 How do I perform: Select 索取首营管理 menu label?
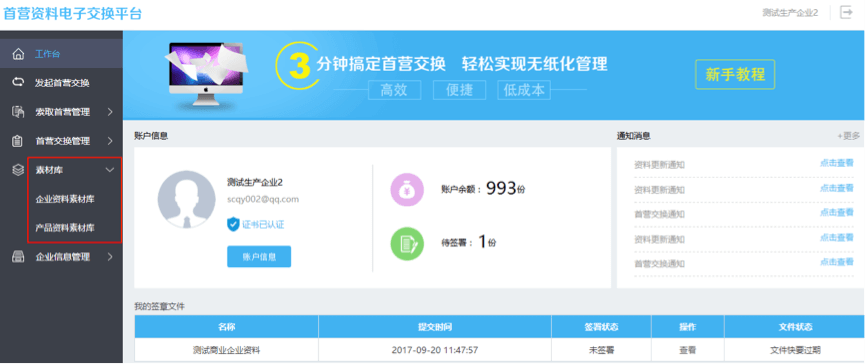[x=62, y=112]
